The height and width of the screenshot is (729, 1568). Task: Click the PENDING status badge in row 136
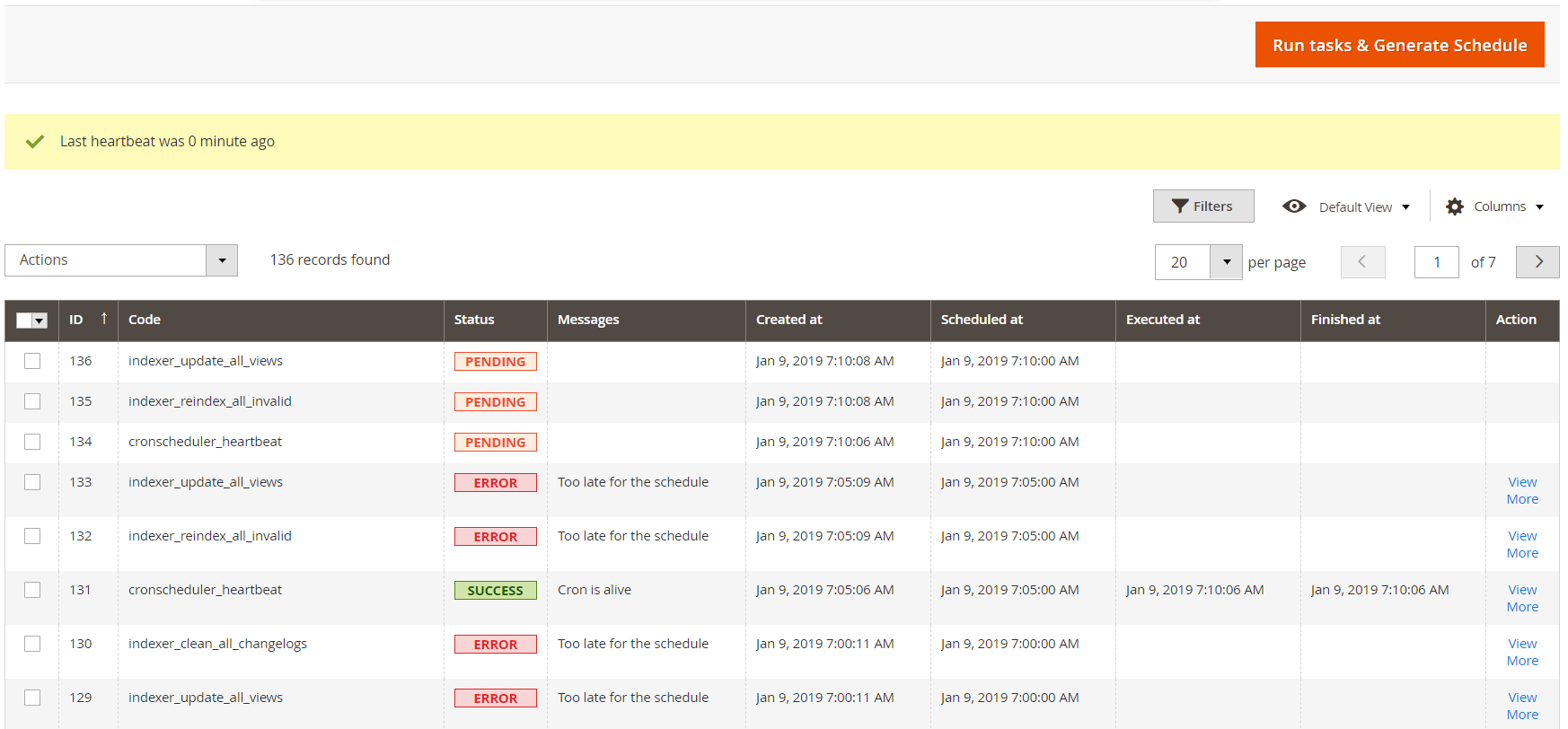(496, 362)
